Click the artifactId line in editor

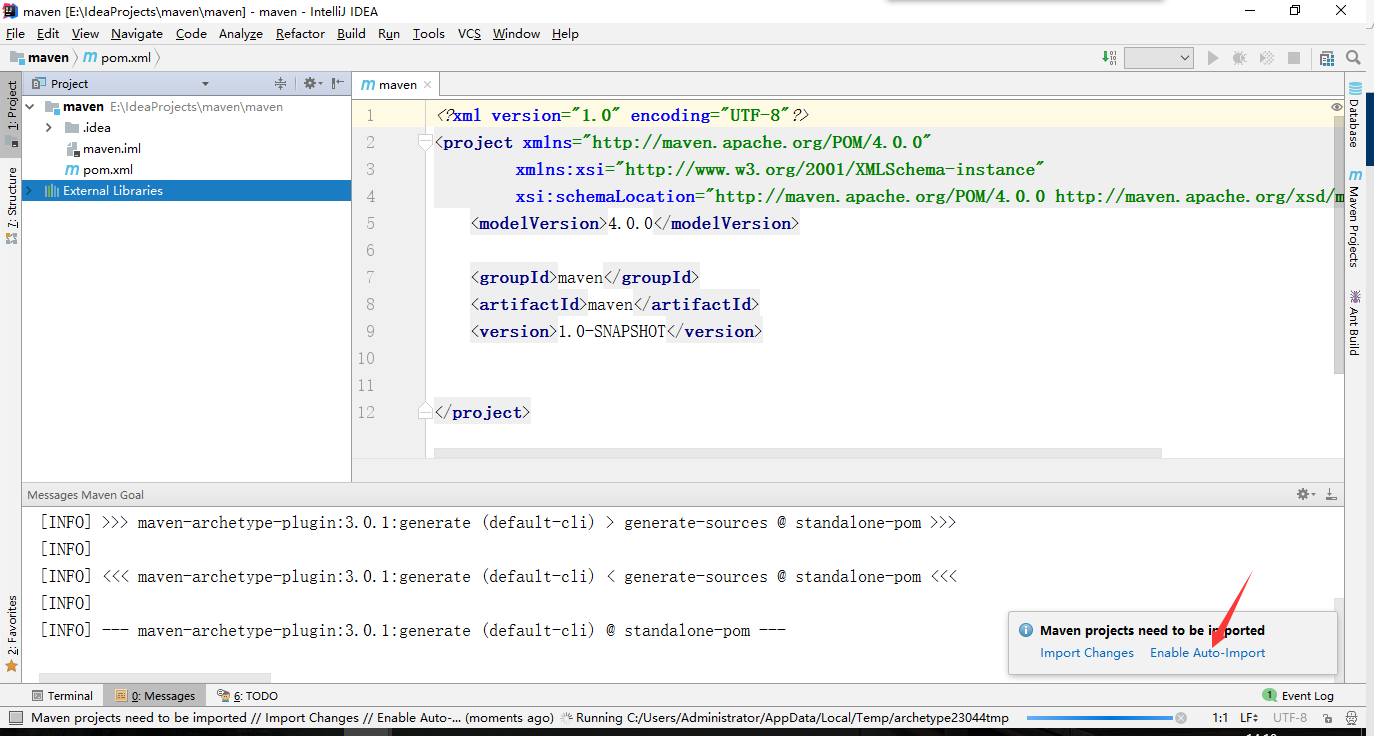615,304
